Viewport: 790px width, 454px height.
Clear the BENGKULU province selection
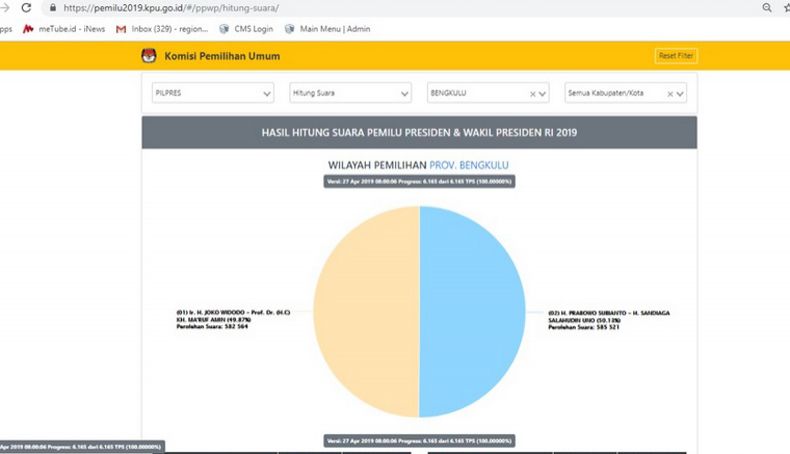(x=533, y=94)
